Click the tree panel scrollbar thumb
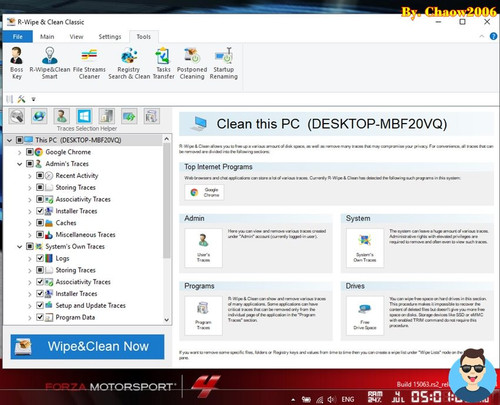The height and width of the screenshot is (405, 500). point(167,200)
